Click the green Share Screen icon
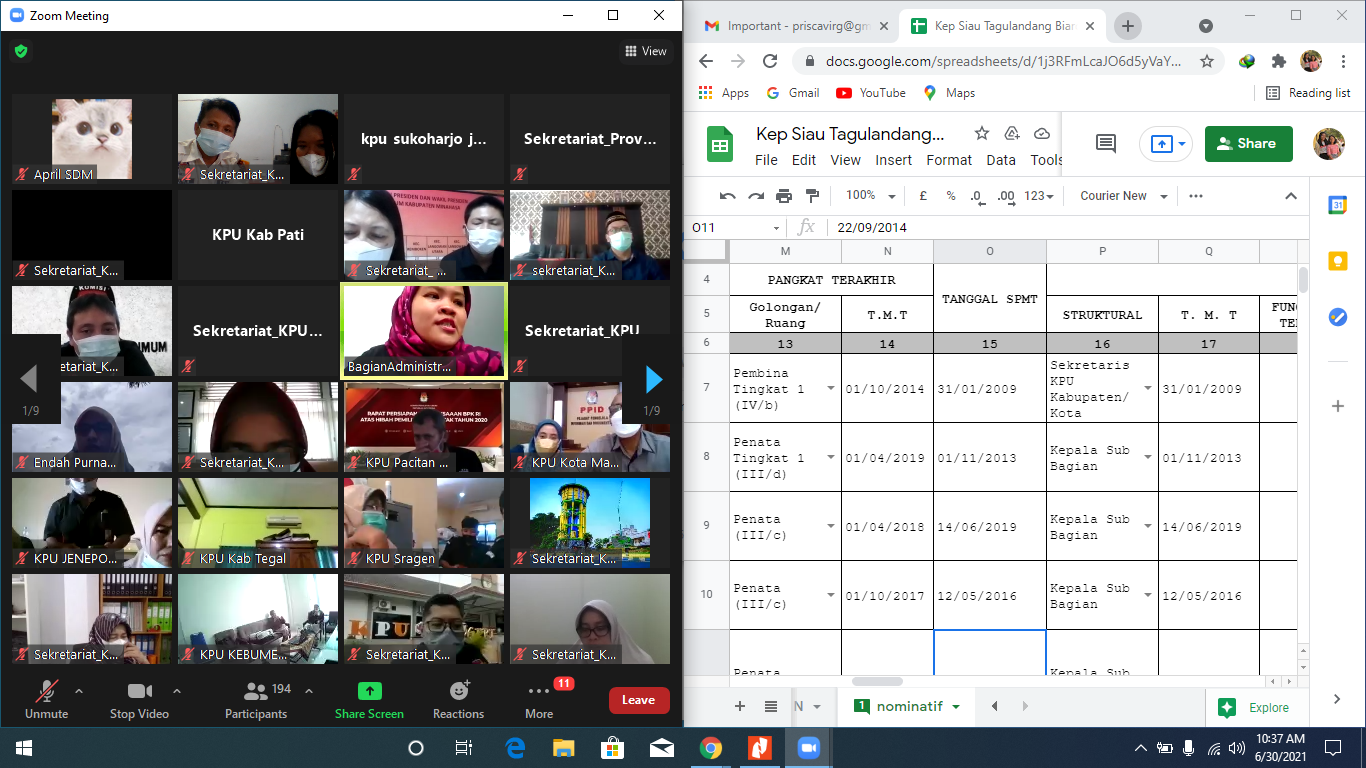 [369, 691]
